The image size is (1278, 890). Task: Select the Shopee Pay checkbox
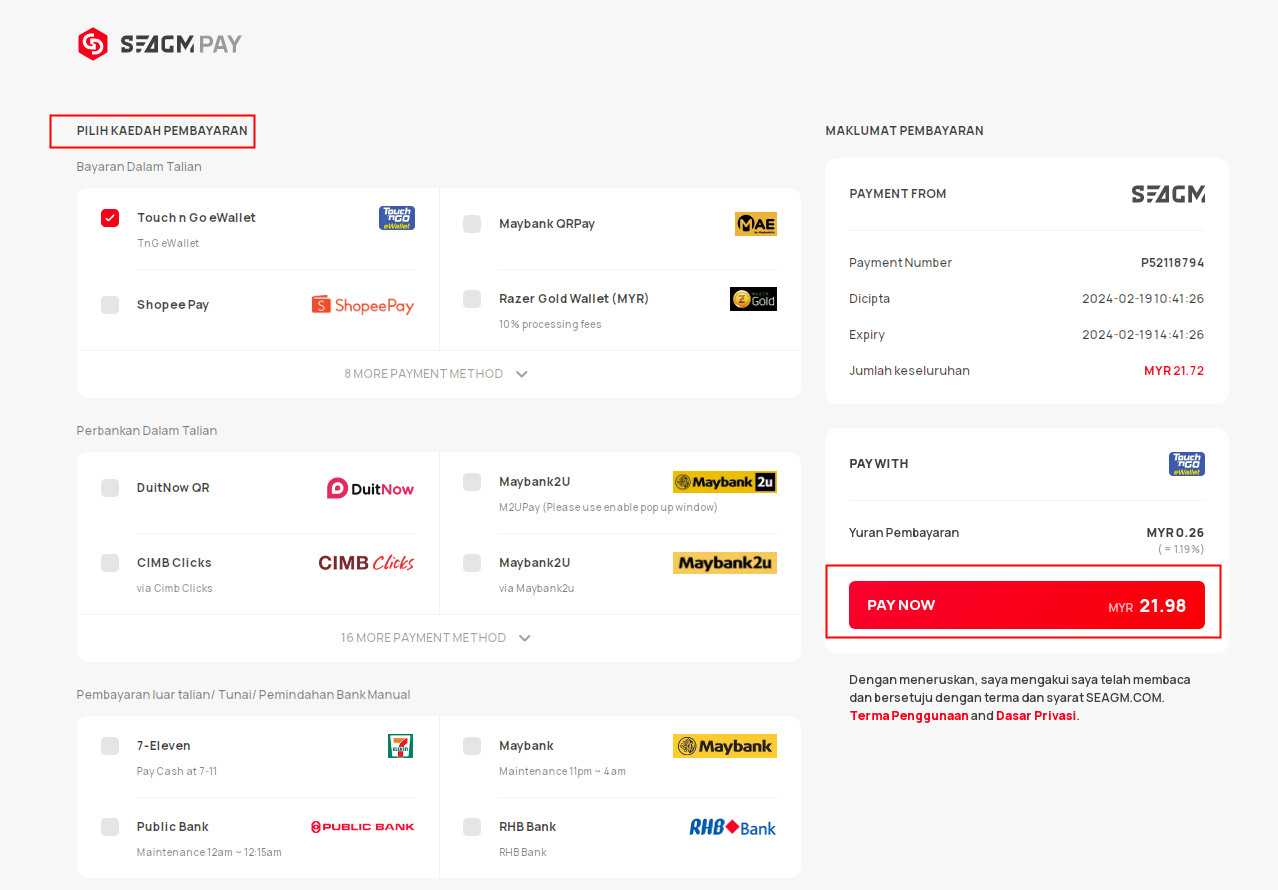(110, 305)
